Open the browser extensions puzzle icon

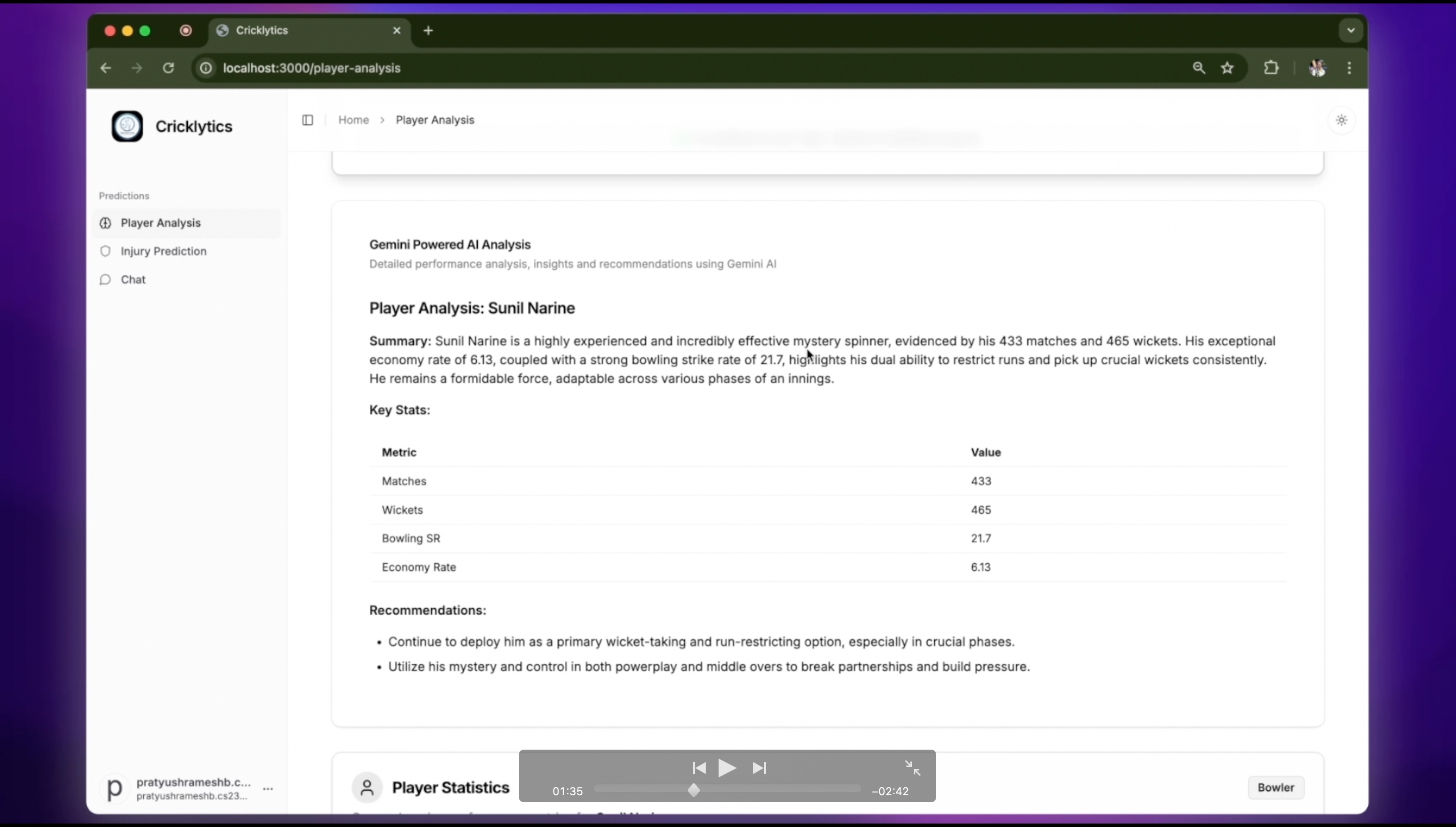click(x=1272, y=68)
